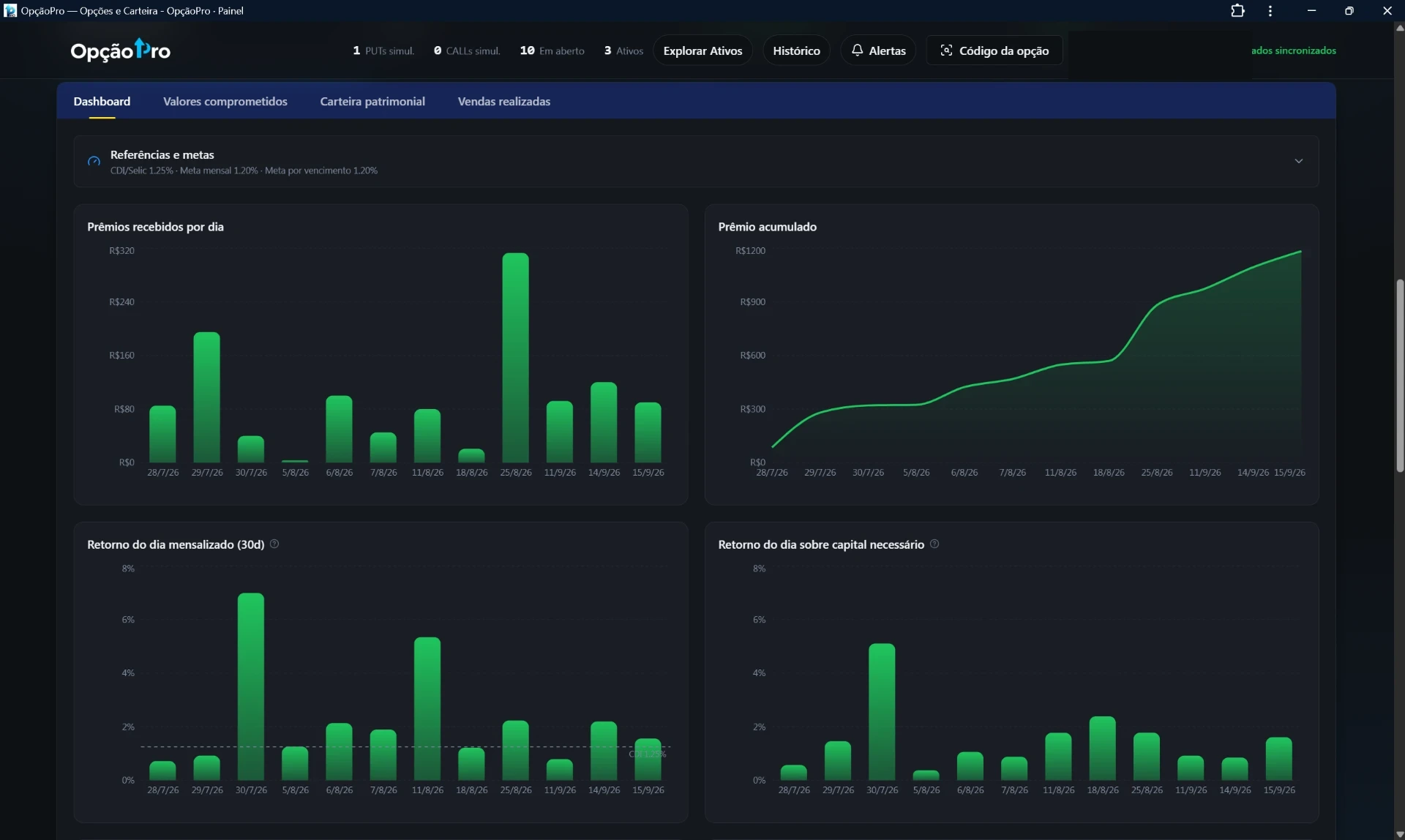Image resolution: width=1405 pixels, height=840 pixels.
Task: Click the "R$320" axis label
Action: [122, 251]
